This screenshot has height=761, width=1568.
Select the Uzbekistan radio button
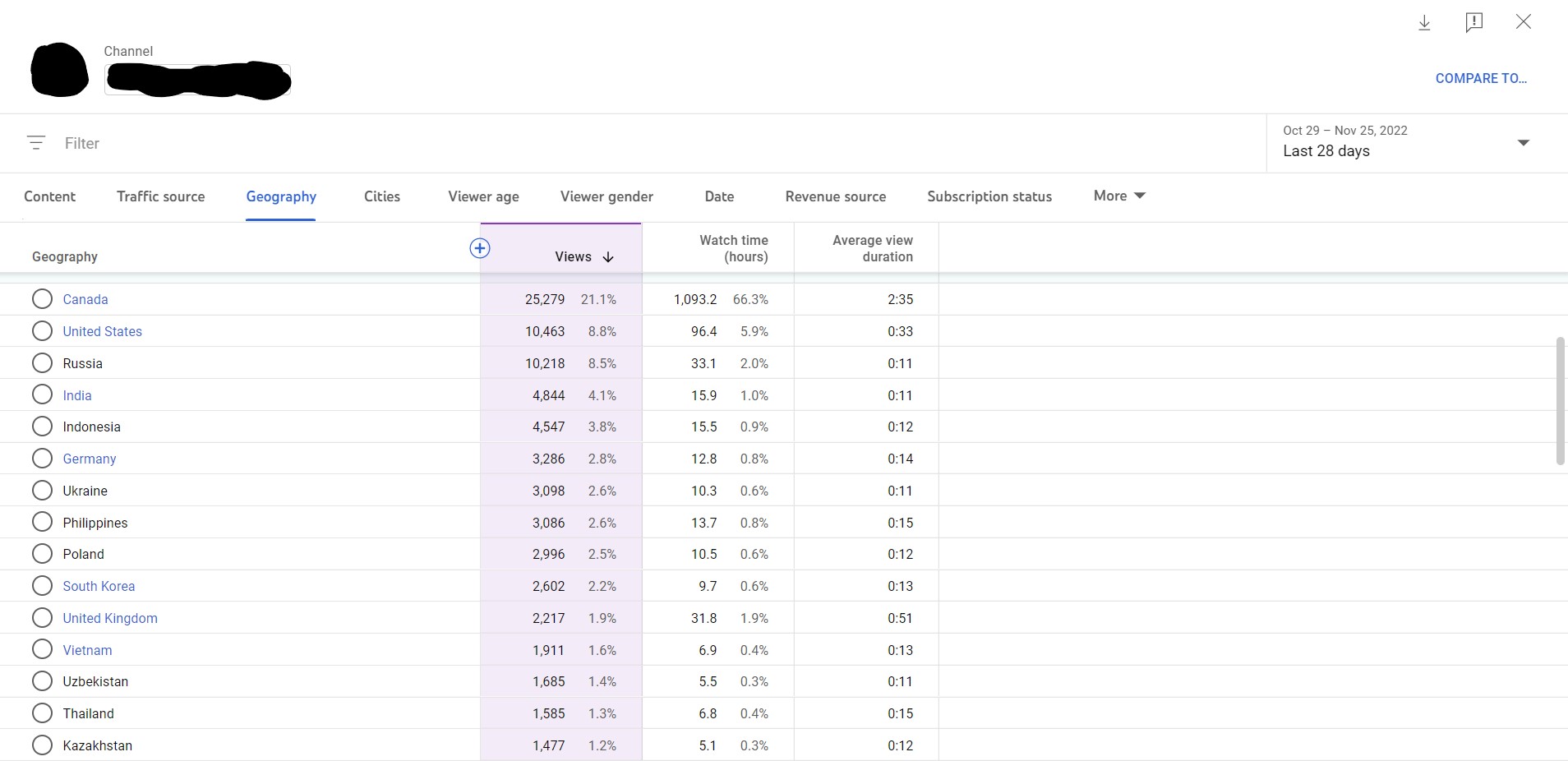tap(42, 681)
